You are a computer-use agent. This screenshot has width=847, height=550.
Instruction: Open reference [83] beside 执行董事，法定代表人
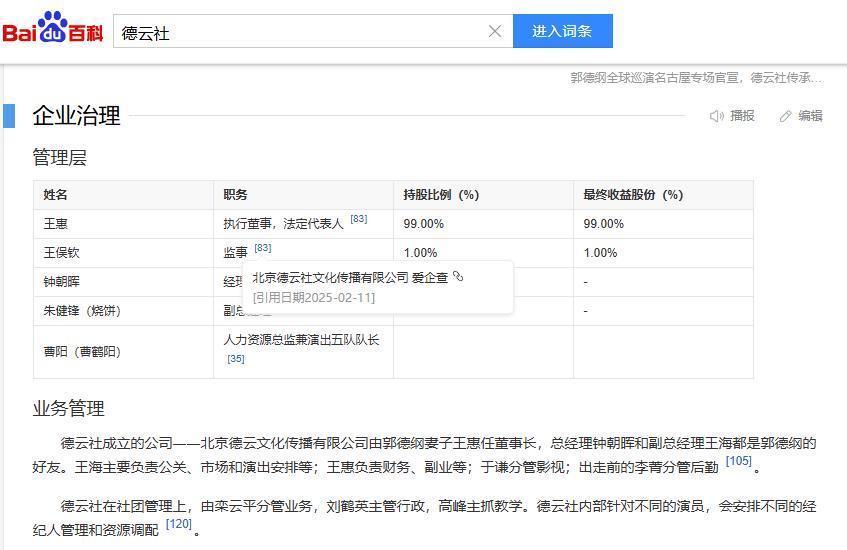click(x=358, y=219)
